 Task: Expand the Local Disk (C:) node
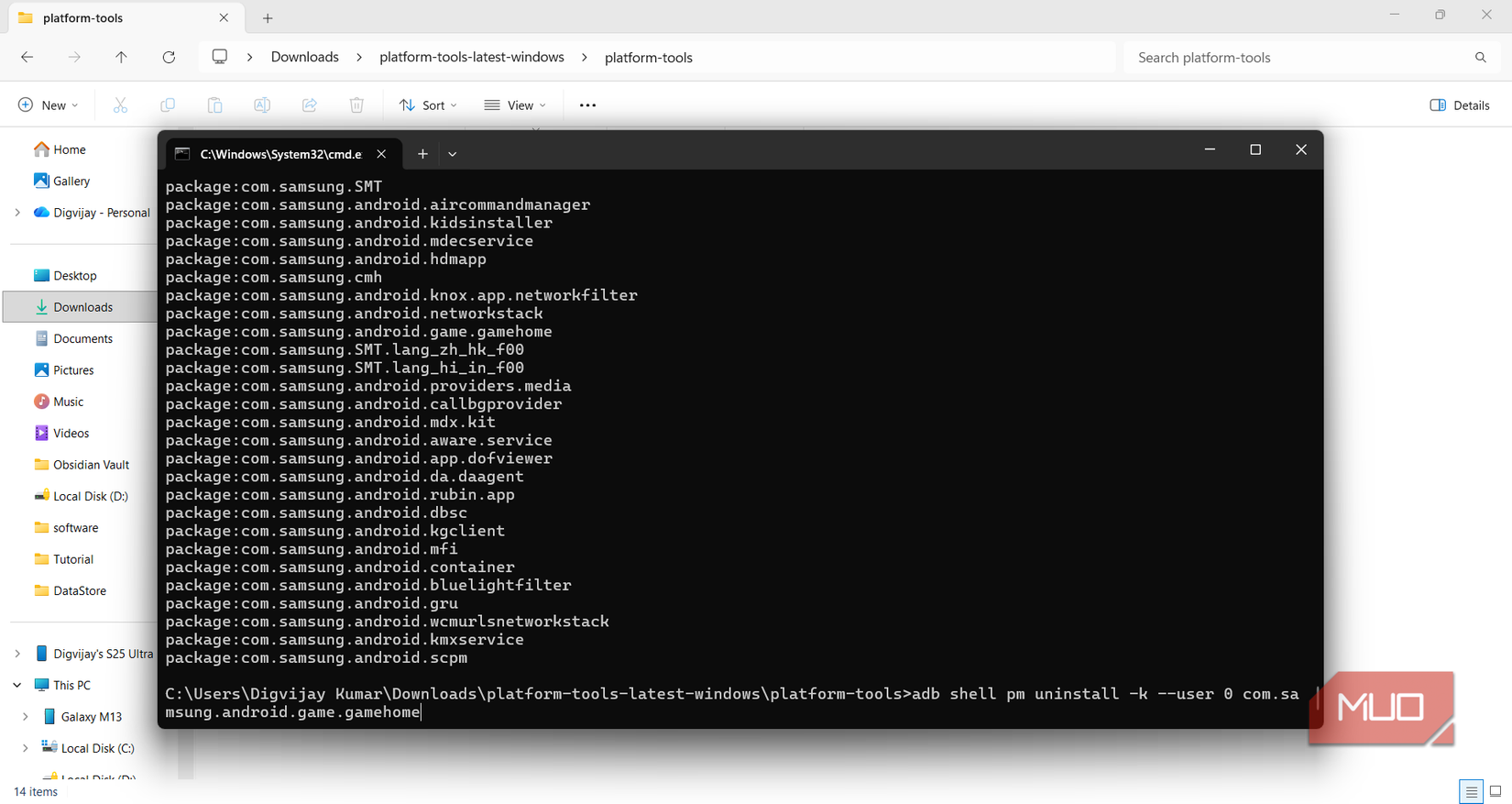[26, 748]
